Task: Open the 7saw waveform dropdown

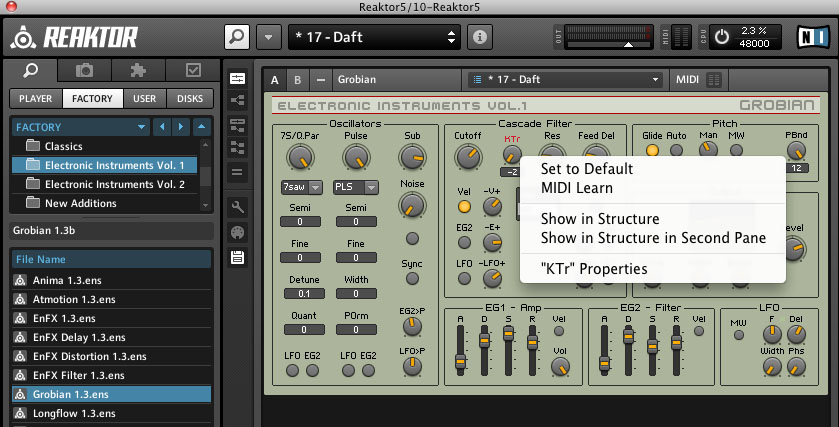Action: point(301,187)
